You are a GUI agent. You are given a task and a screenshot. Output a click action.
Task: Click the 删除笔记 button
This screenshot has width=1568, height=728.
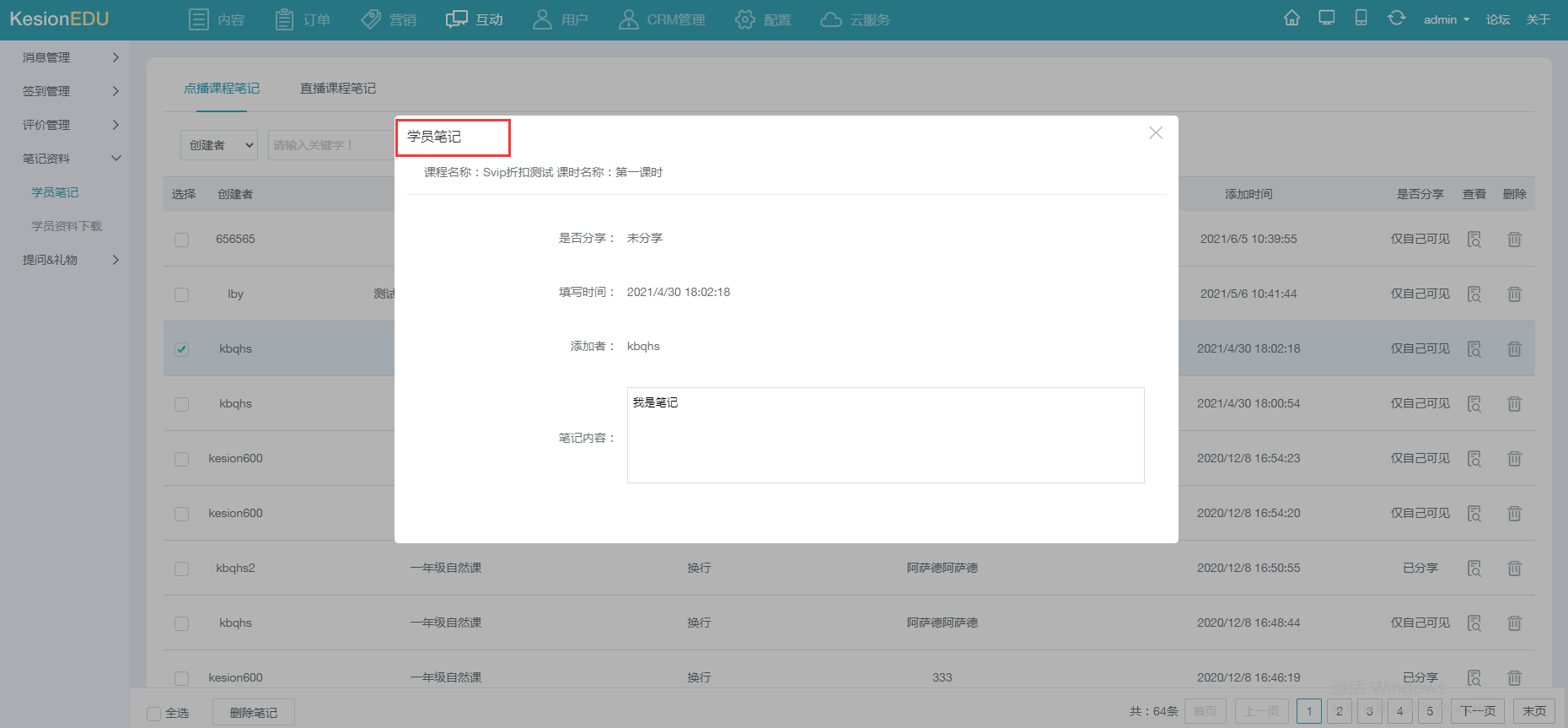point(253,713)
